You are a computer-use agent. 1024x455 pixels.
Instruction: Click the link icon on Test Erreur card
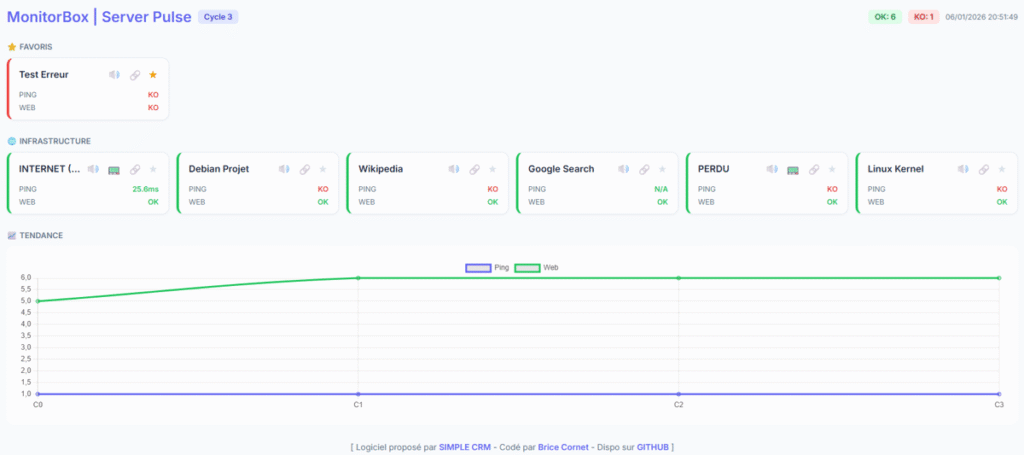tap(135, 75)
